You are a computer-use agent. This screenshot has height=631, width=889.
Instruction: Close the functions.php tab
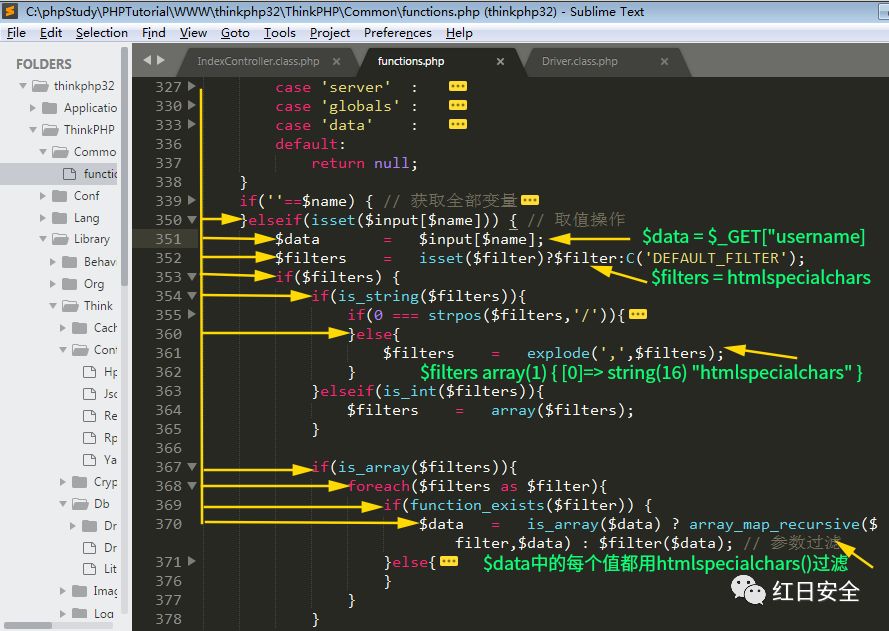click(500, 61)
